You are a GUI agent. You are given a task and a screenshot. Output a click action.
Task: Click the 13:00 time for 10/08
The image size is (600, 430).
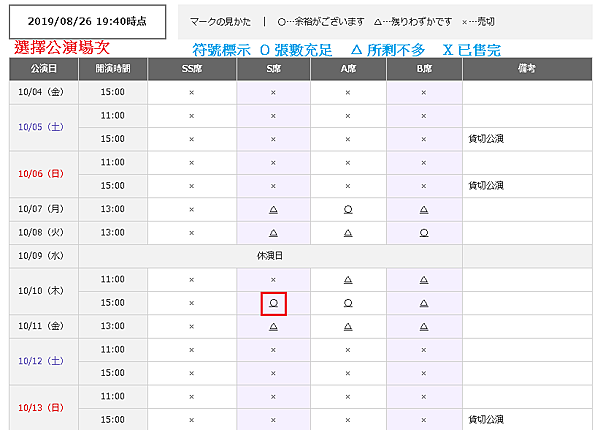tap(112, 233)
